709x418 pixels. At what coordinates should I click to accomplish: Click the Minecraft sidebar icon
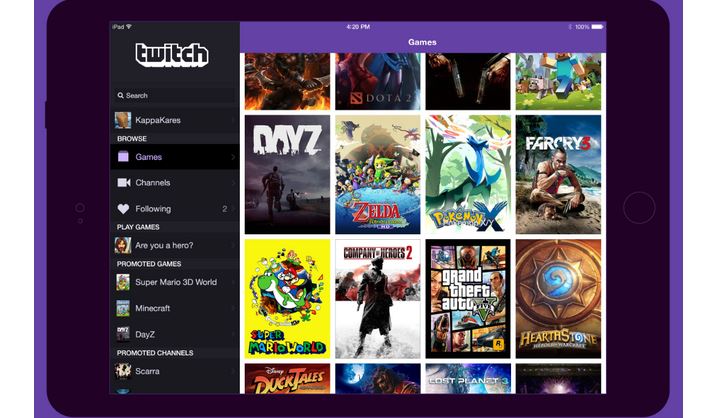123,309
